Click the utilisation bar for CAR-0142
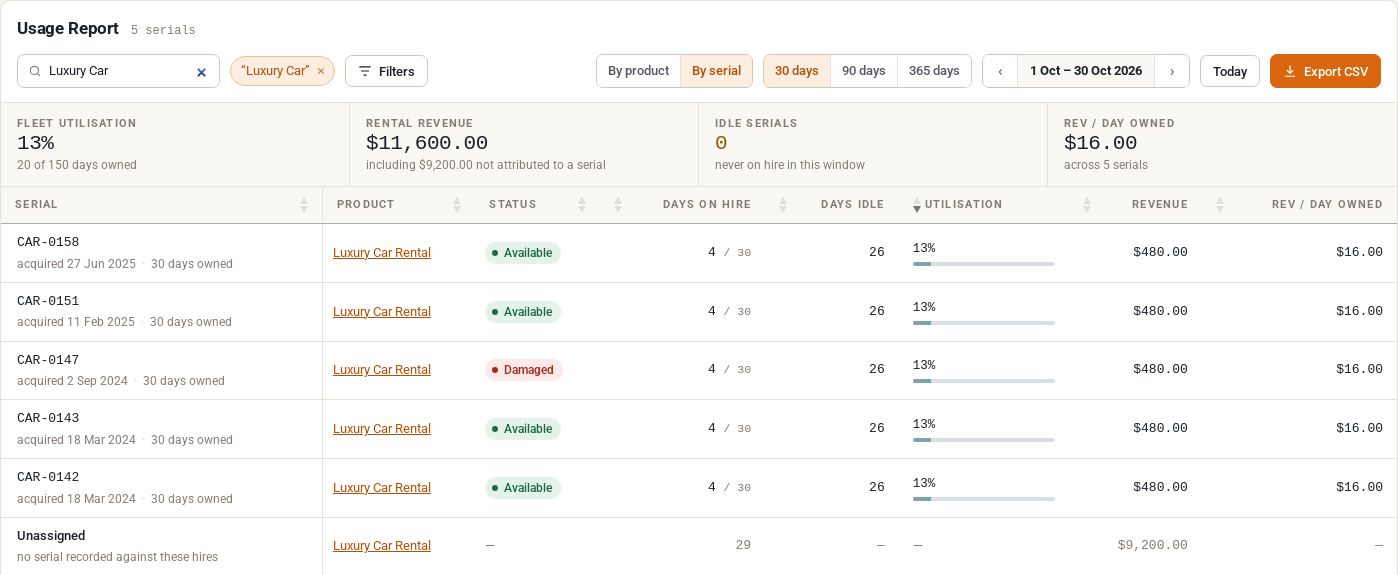 (x=984, y=499)
